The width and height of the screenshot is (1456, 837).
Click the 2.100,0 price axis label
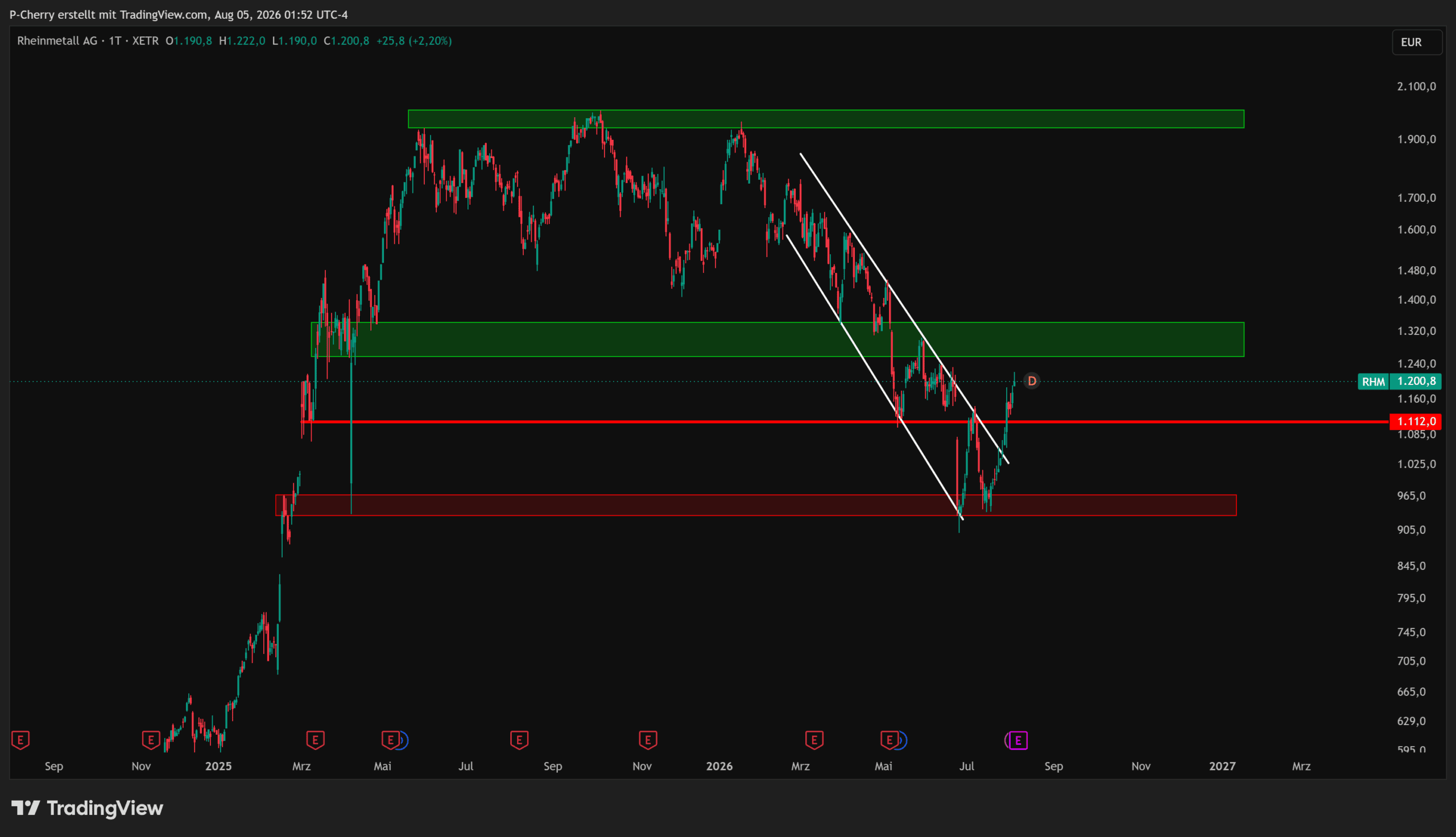point(1416,86)
